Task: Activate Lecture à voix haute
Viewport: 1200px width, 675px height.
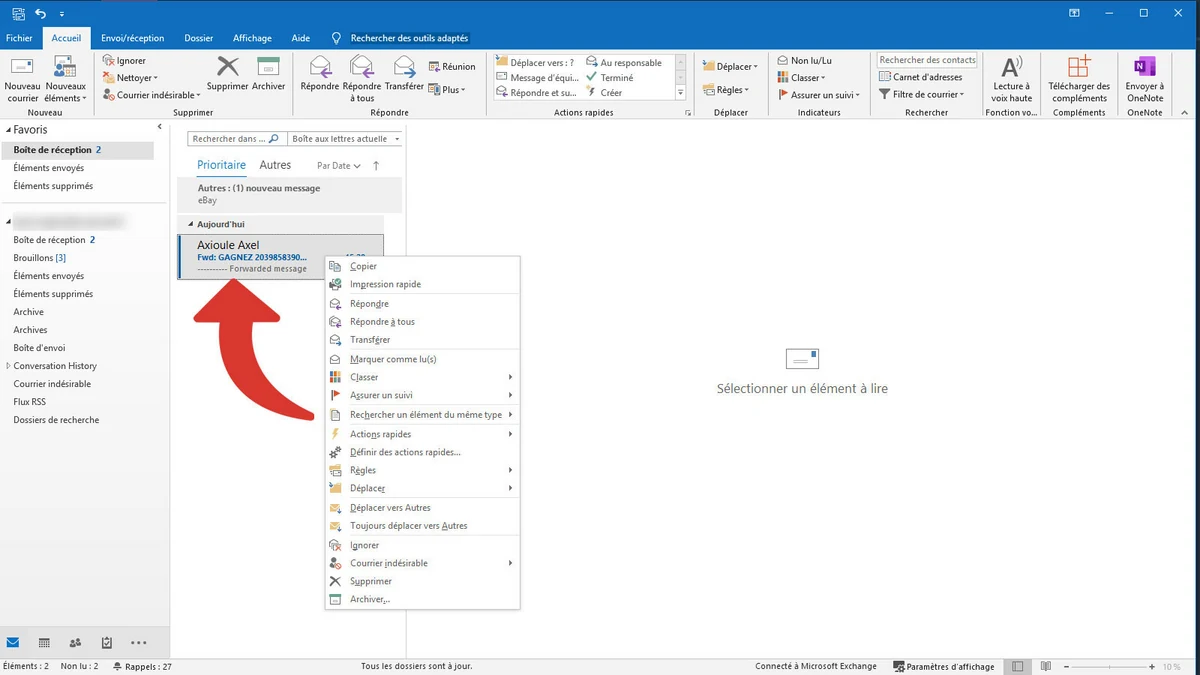Action: pos(1011,78)
